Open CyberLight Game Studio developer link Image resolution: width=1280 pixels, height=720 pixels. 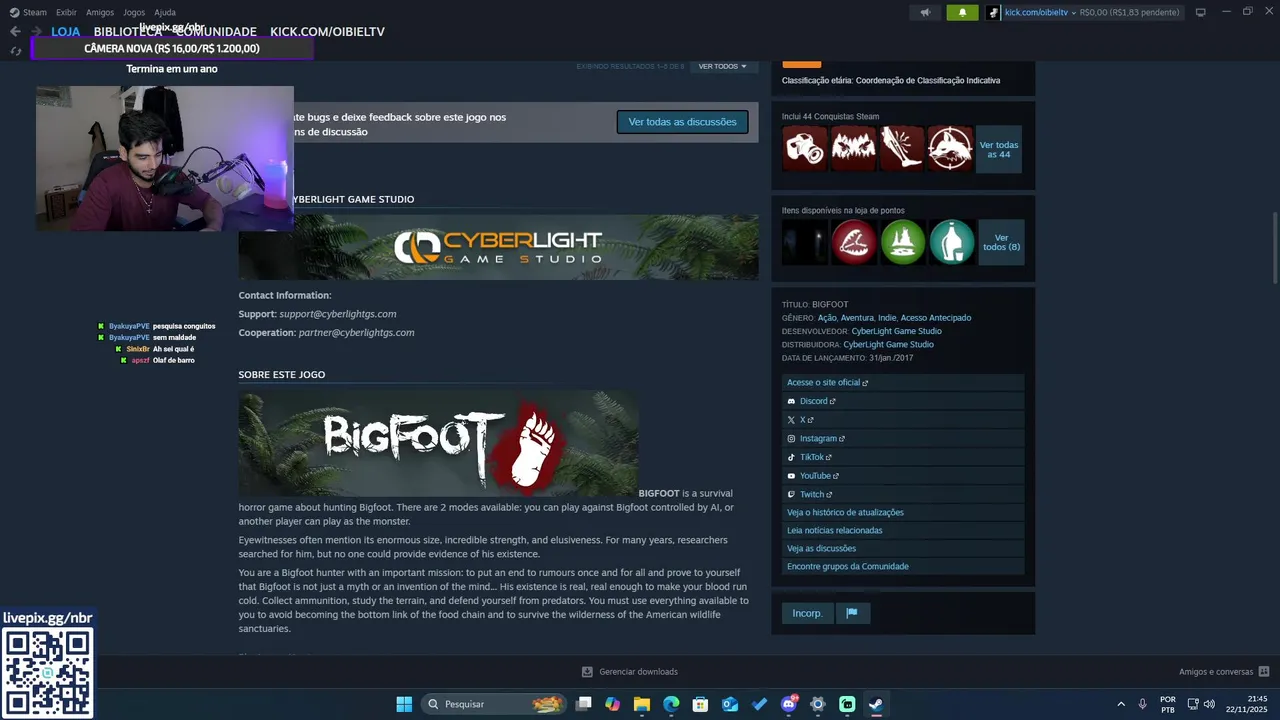pos(896,331)
